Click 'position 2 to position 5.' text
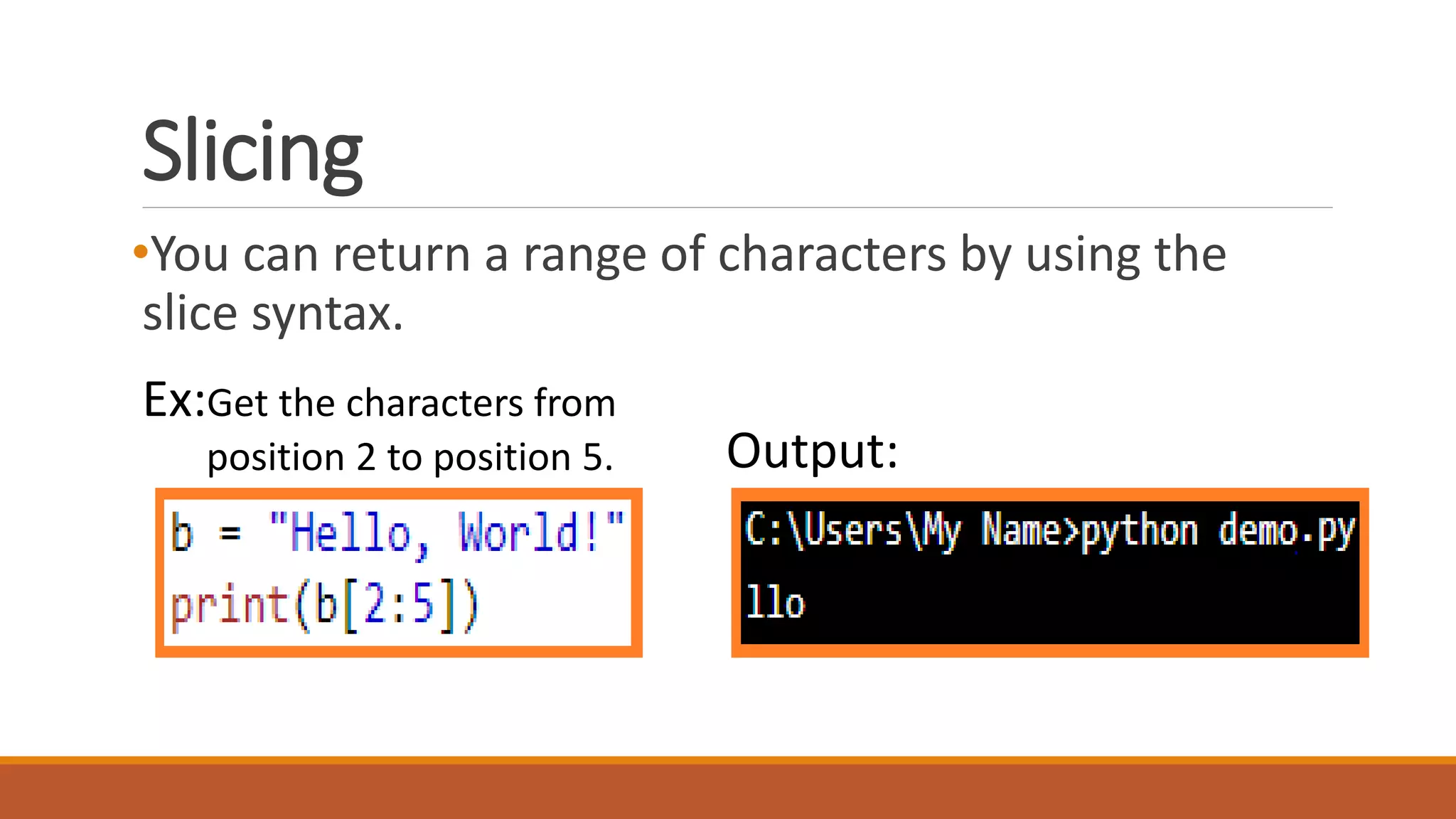The height and width of the screenshot is (819, 1456). click(x=410, y=457)
